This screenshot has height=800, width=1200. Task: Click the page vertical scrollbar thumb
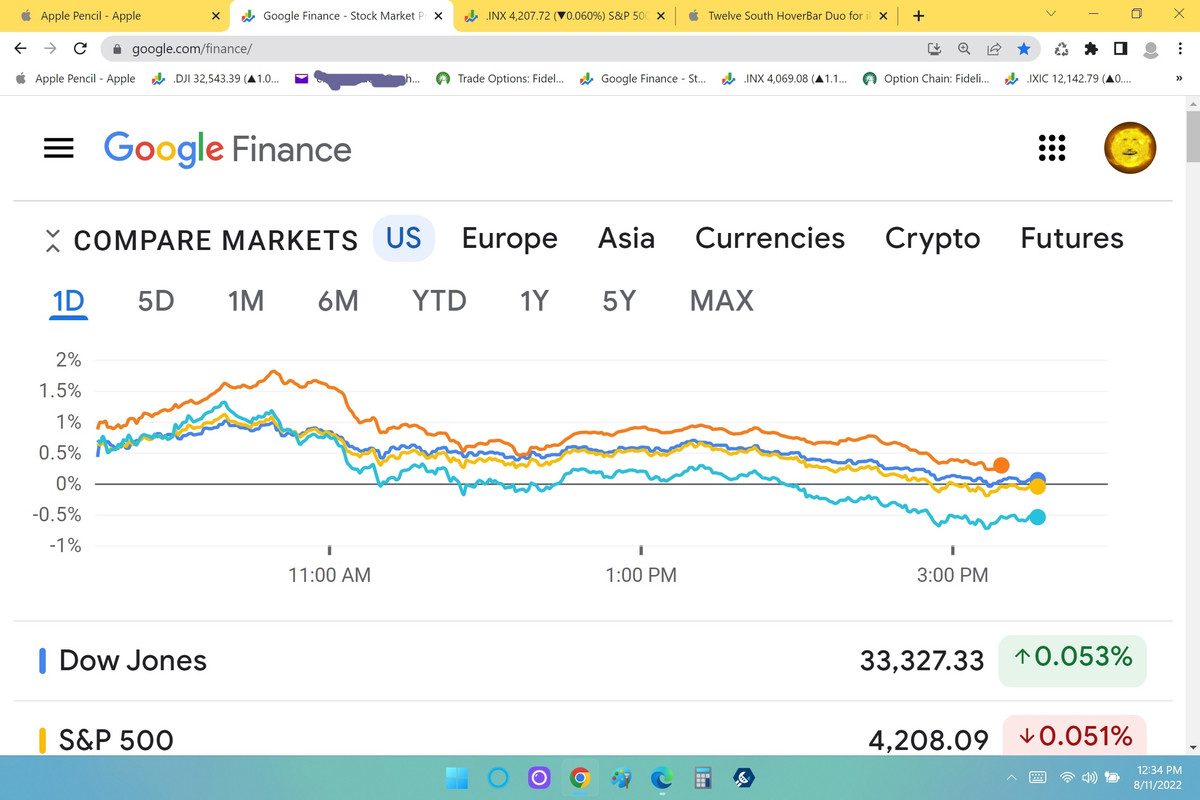1191,135
